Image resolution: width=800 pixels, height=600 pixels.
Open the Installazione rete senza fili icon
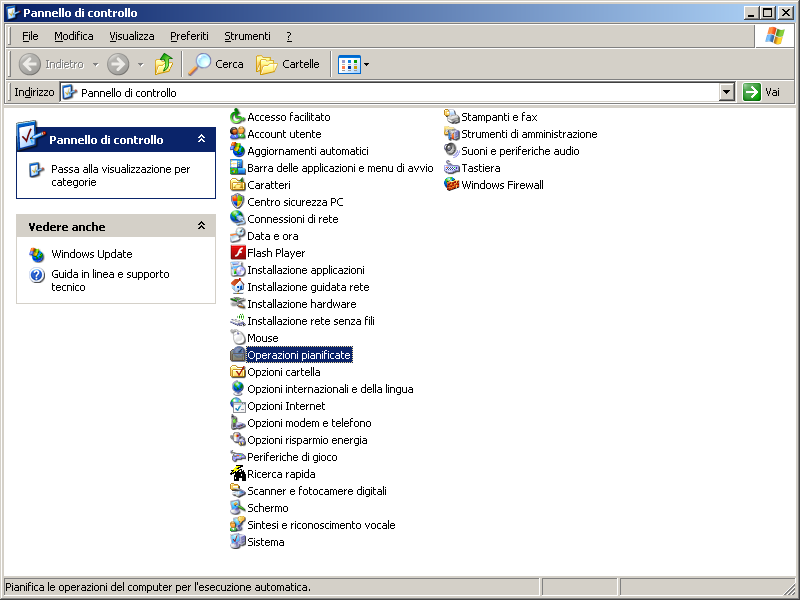(237, 321)
